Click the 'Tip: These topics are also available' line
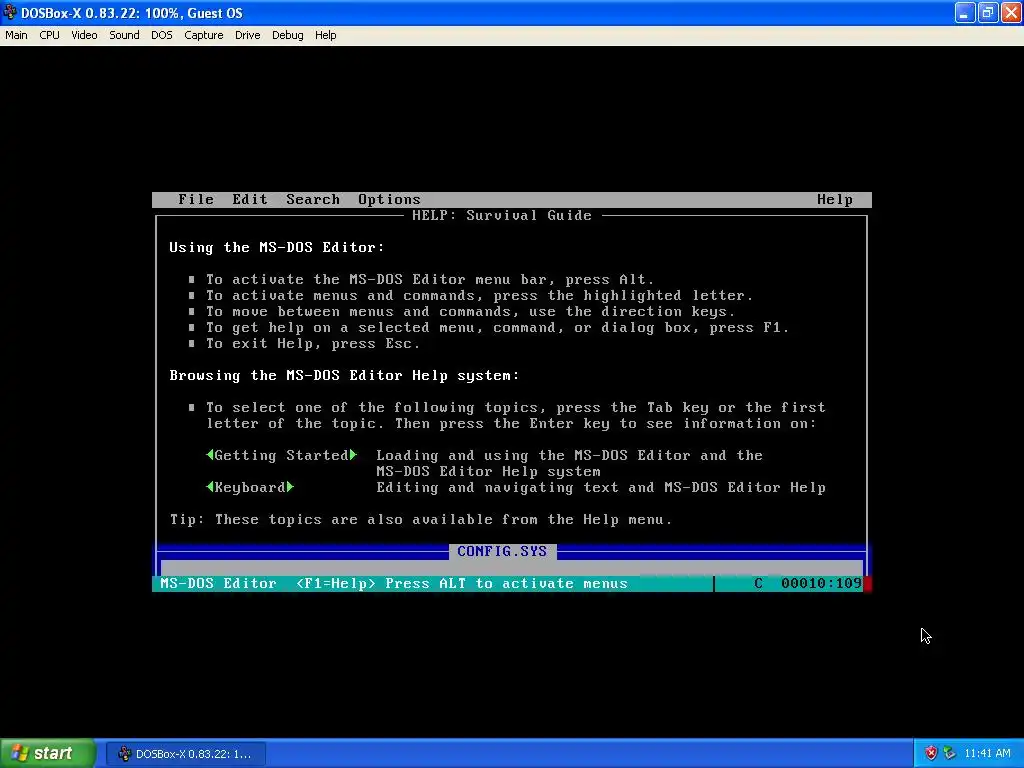The height and width of the screenshot is (768, 1024). point(421,519)
